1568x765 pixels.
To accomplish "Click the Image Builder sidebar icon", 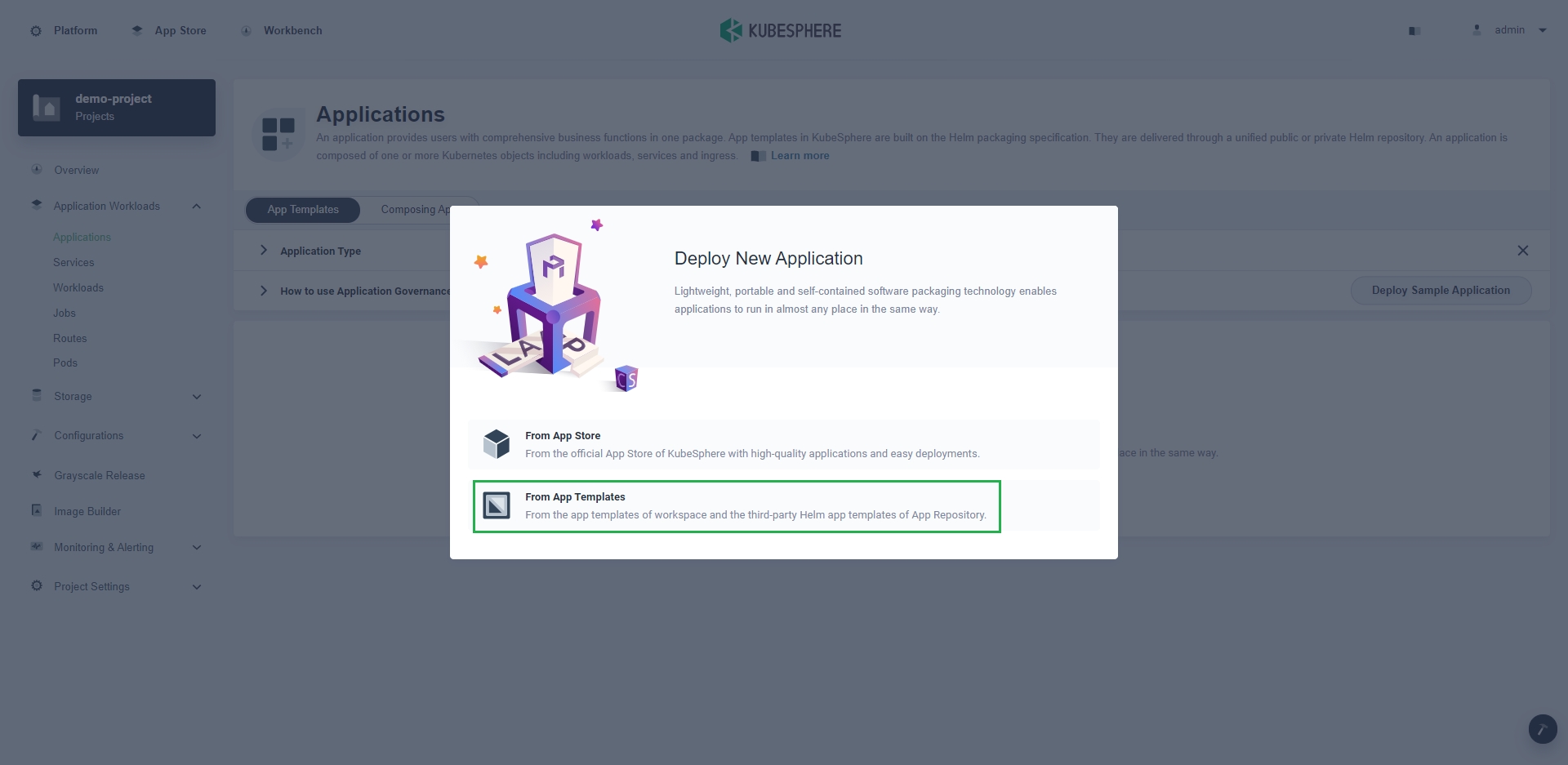I will pyautogui.click(x=37, y=510).
